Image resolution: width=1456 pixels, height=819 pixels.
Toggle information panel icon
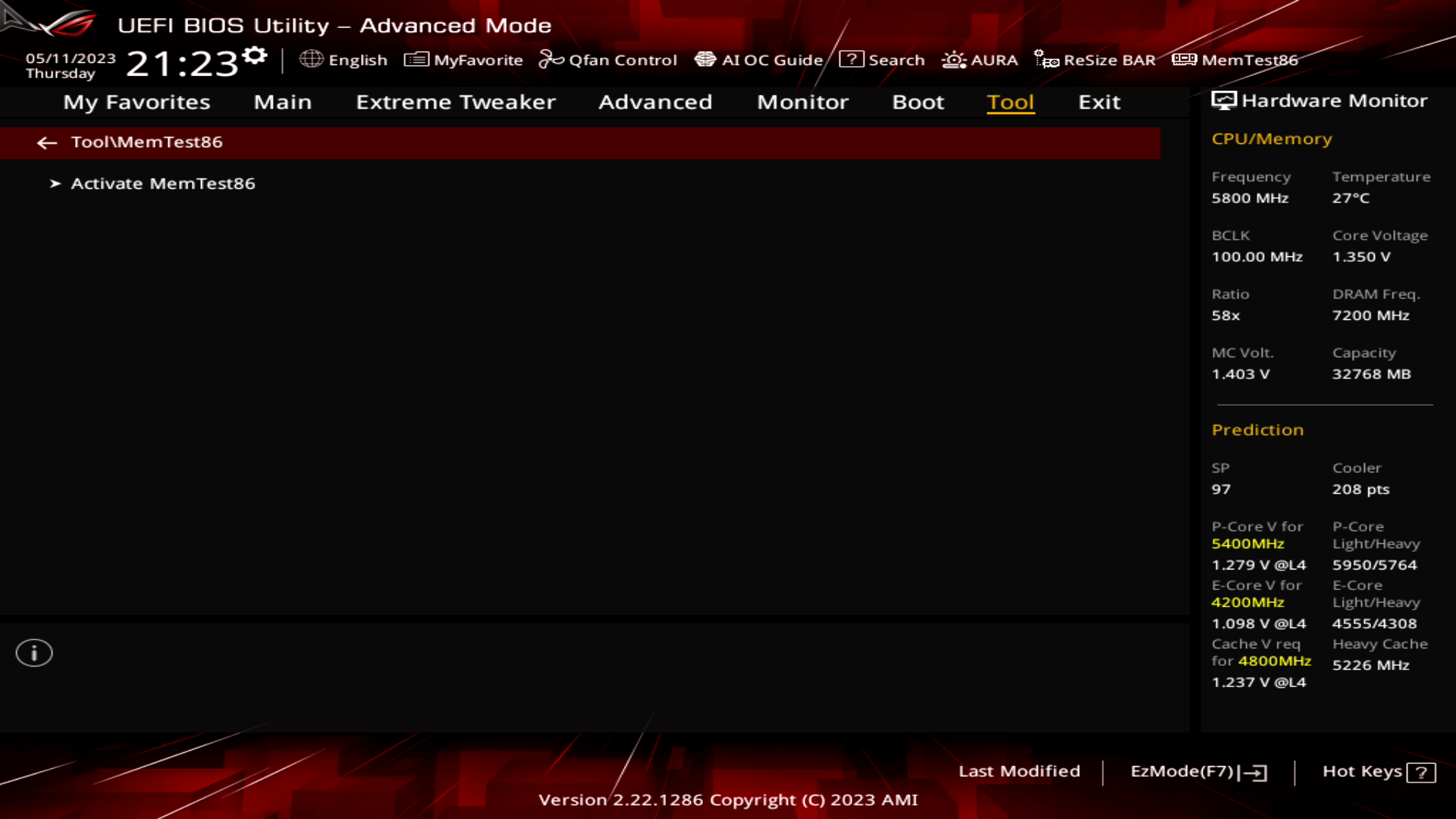tap(33, 652)
